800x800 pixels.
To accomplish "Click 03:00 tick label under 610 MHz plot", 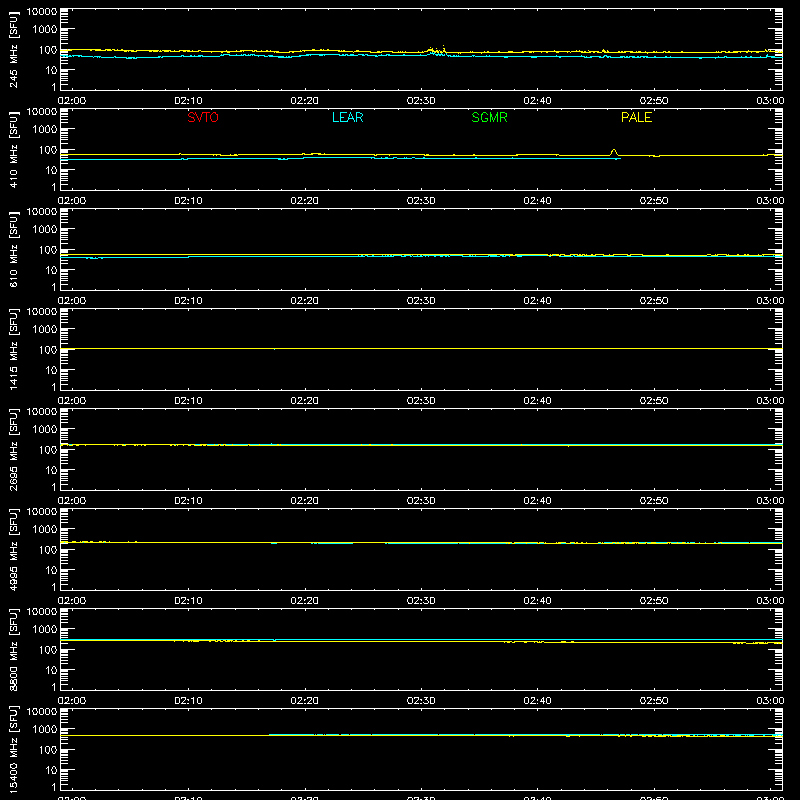I will pyautogui.click(x=770, y=301).
